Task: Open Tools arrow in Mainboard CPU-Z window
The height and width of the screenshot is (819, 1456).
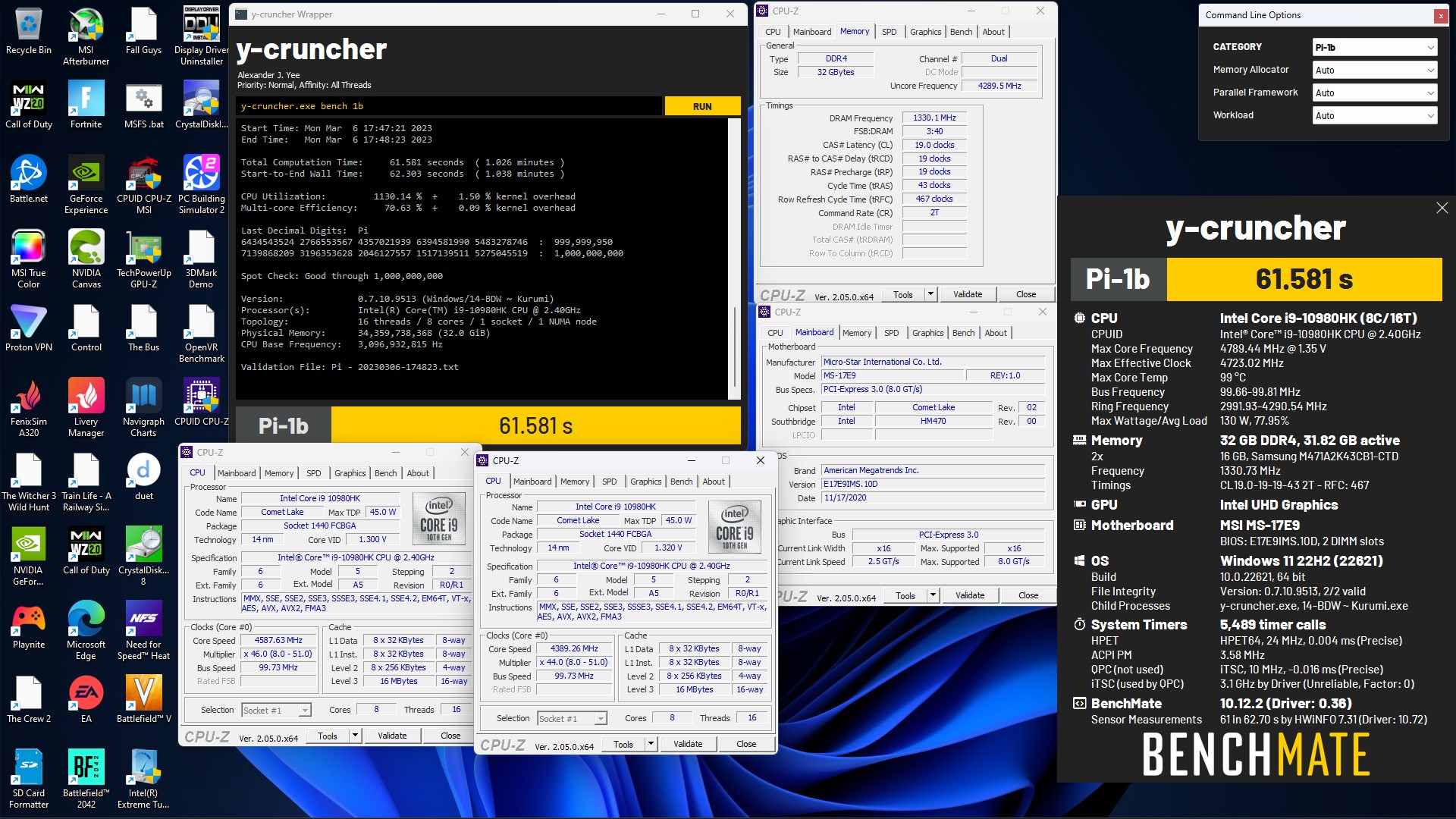Action: [934, 595]
